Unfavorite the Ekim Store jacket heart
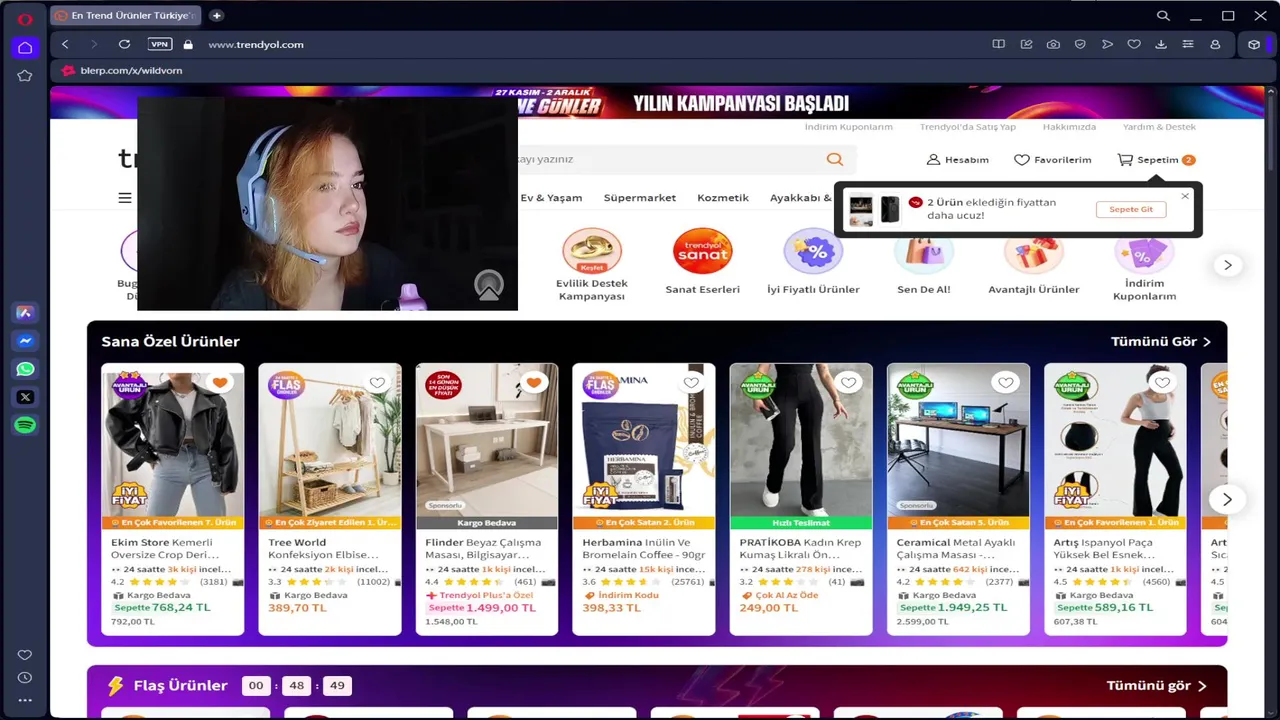This screenshot has height=720, width=1280. click(220, 382)
